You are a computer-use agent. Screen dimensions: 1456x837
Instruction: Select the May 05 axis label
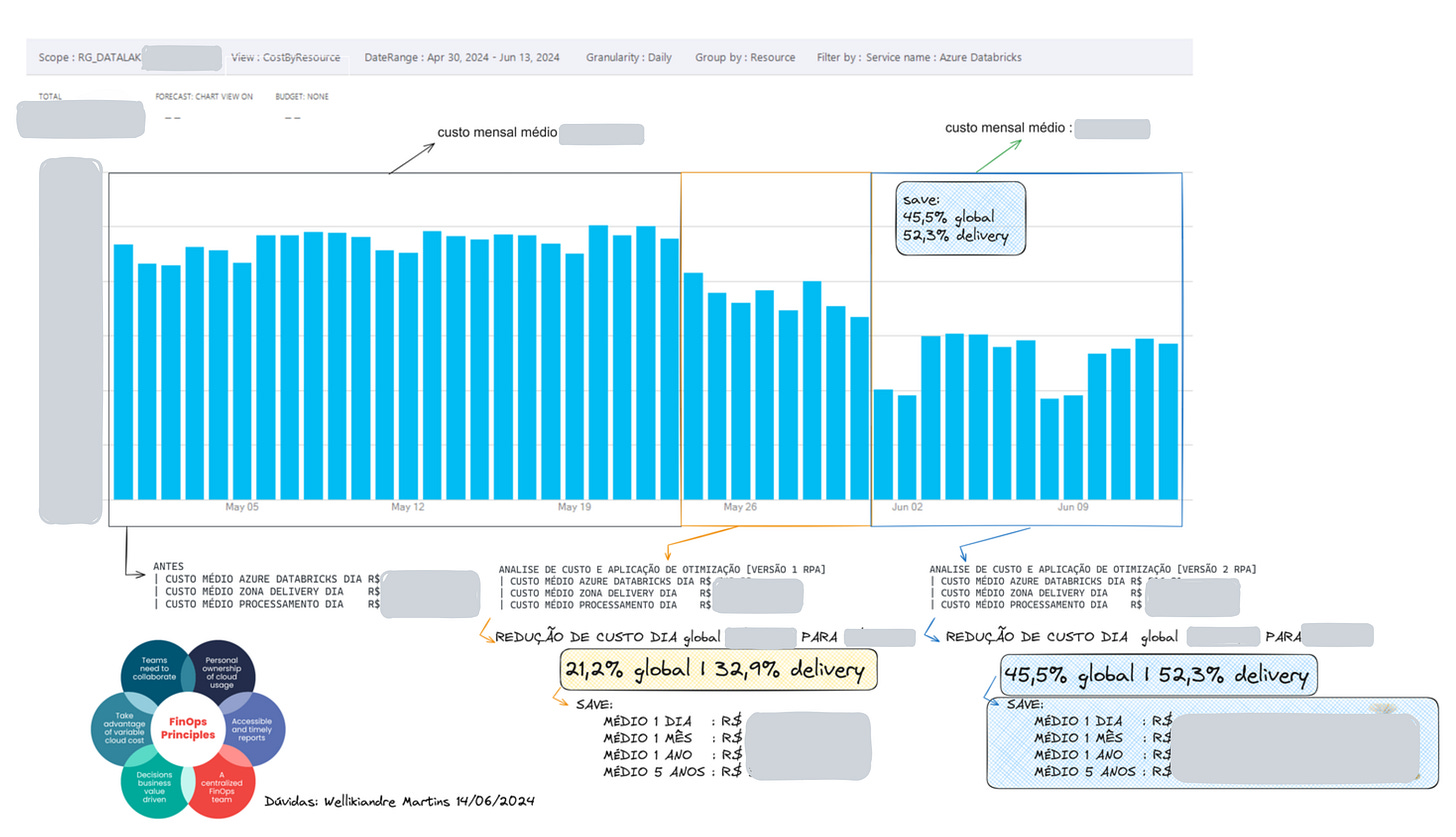click(x=242, y=508)
